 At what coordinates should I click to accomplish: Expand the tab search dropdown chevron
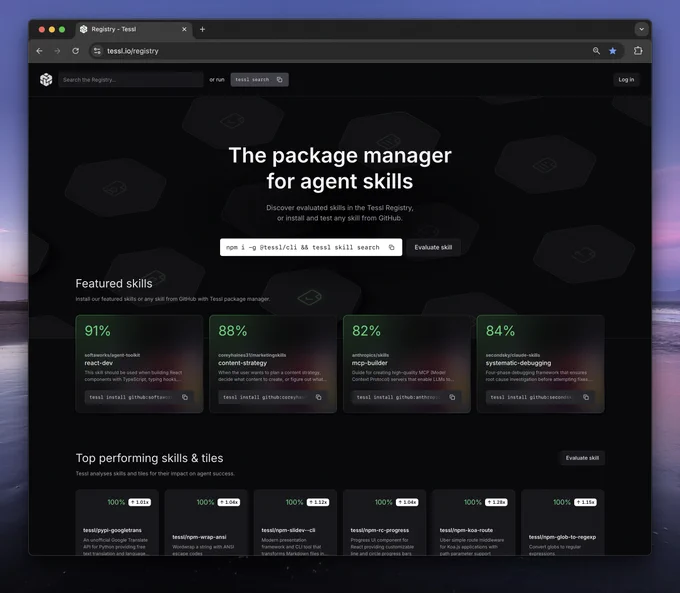641,29
